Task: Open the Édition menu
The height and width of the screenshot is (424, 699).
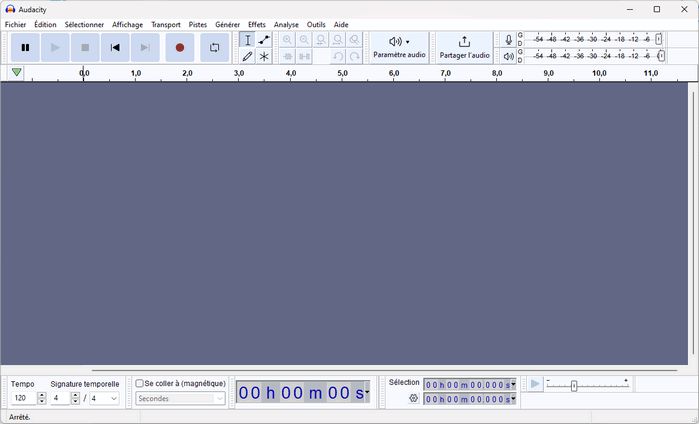Action: (45, 25)
